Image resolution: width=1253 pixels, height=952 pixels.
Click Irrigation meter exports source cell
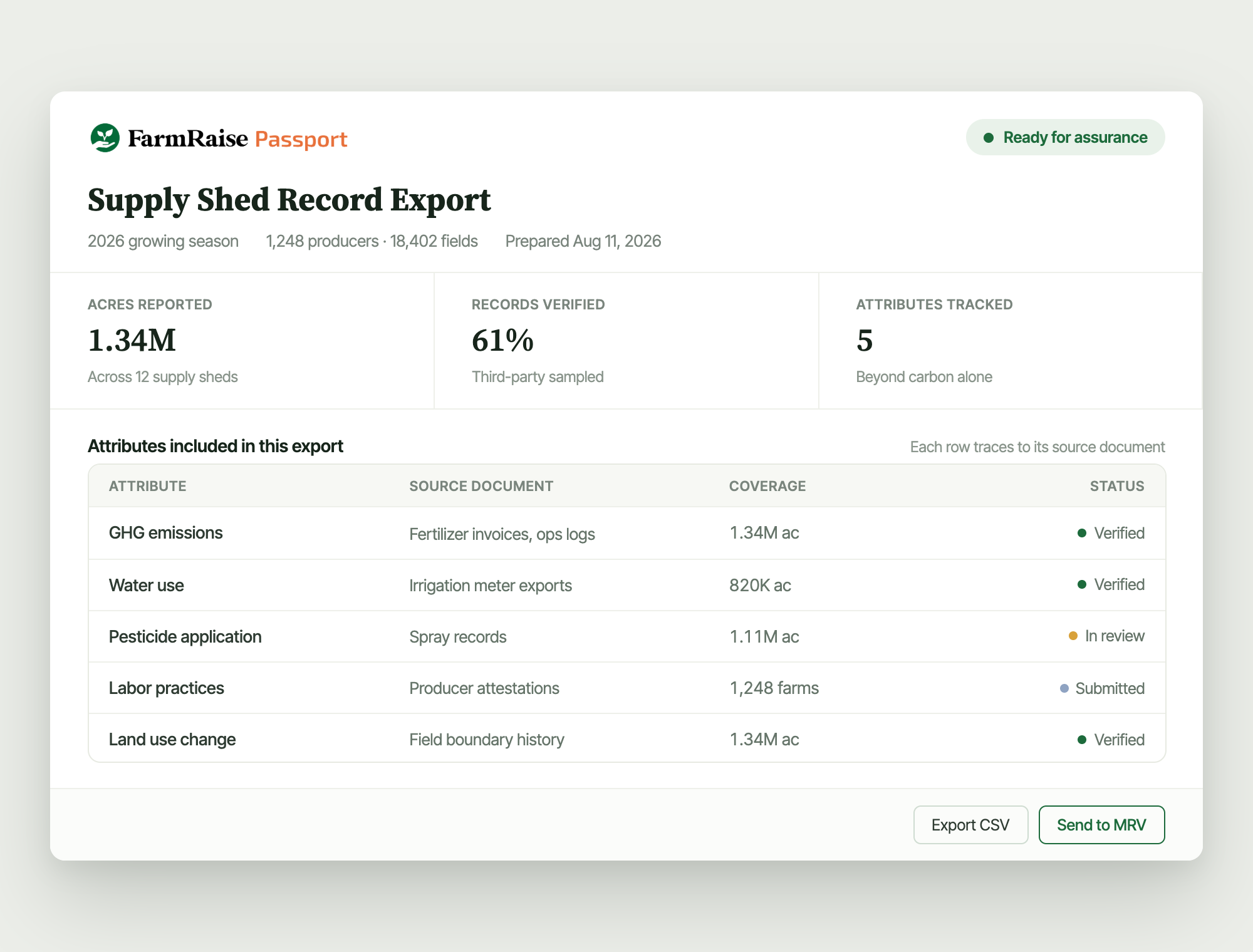pyautogui.click(x=491, y=586)
